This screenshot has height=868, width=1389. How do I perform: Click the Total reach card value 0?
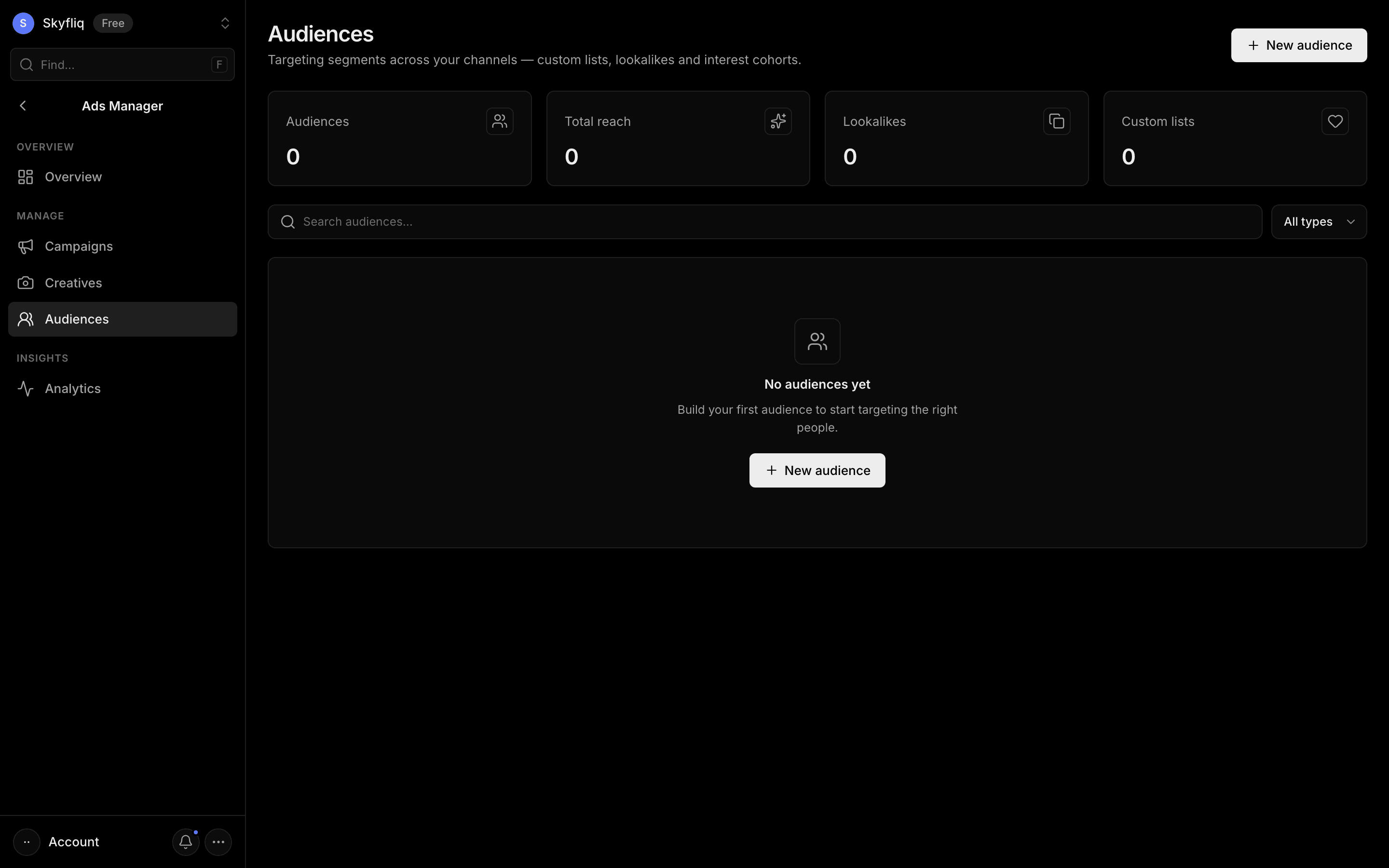coord(571,157)
